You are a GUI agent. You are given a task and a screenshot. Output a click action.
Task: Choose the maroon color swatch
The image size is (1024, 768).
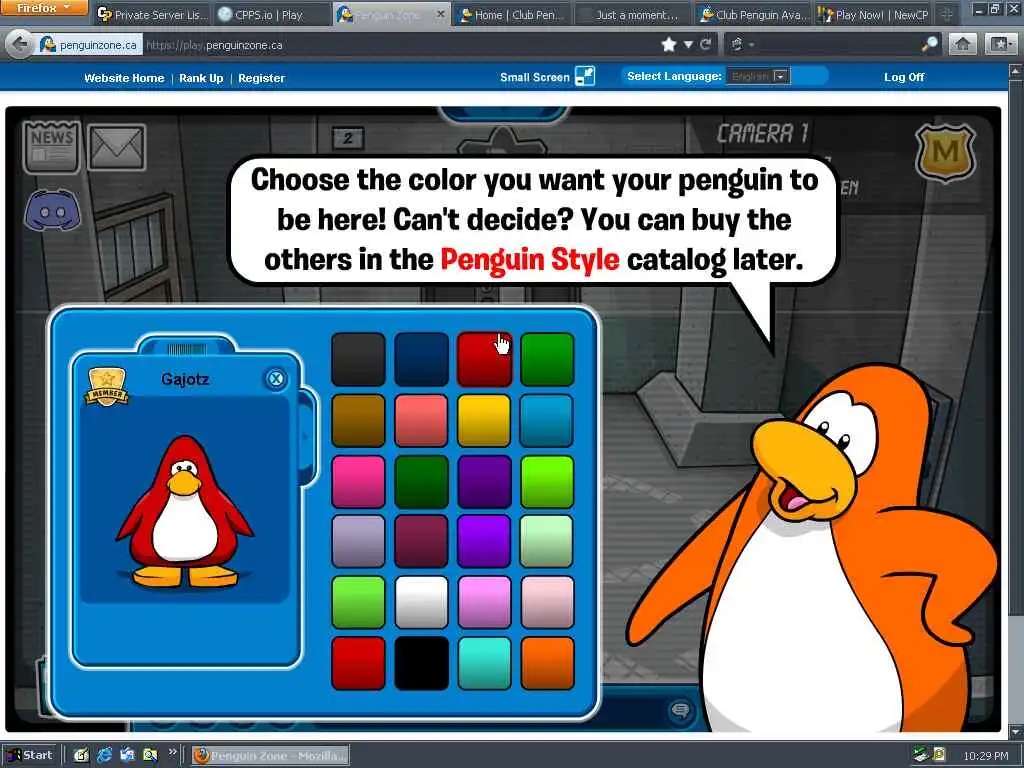point(421,541)
